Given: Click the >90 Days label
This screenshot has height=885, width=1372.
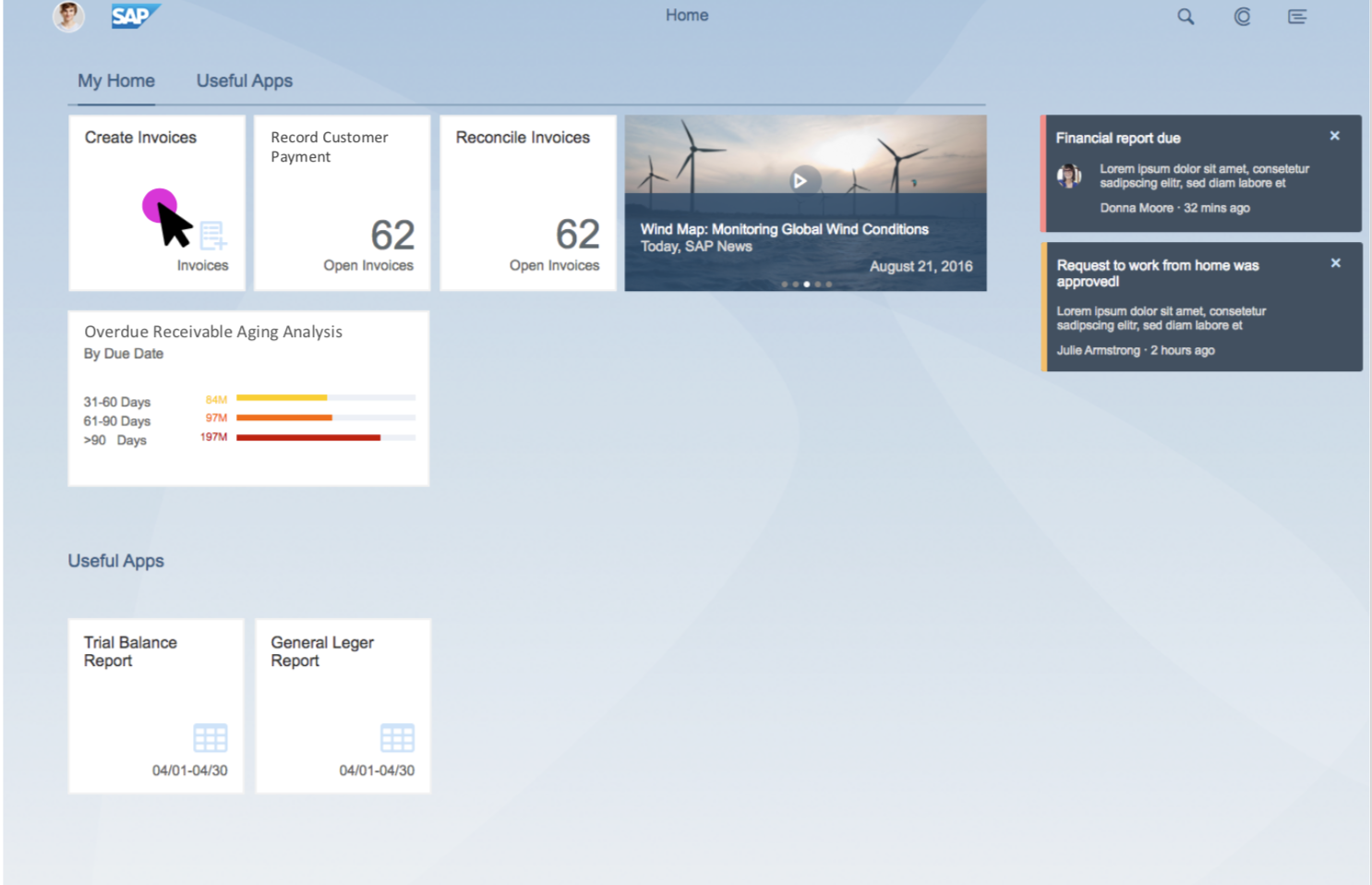Looking at the screenshot, I should (x=114, y=441).
